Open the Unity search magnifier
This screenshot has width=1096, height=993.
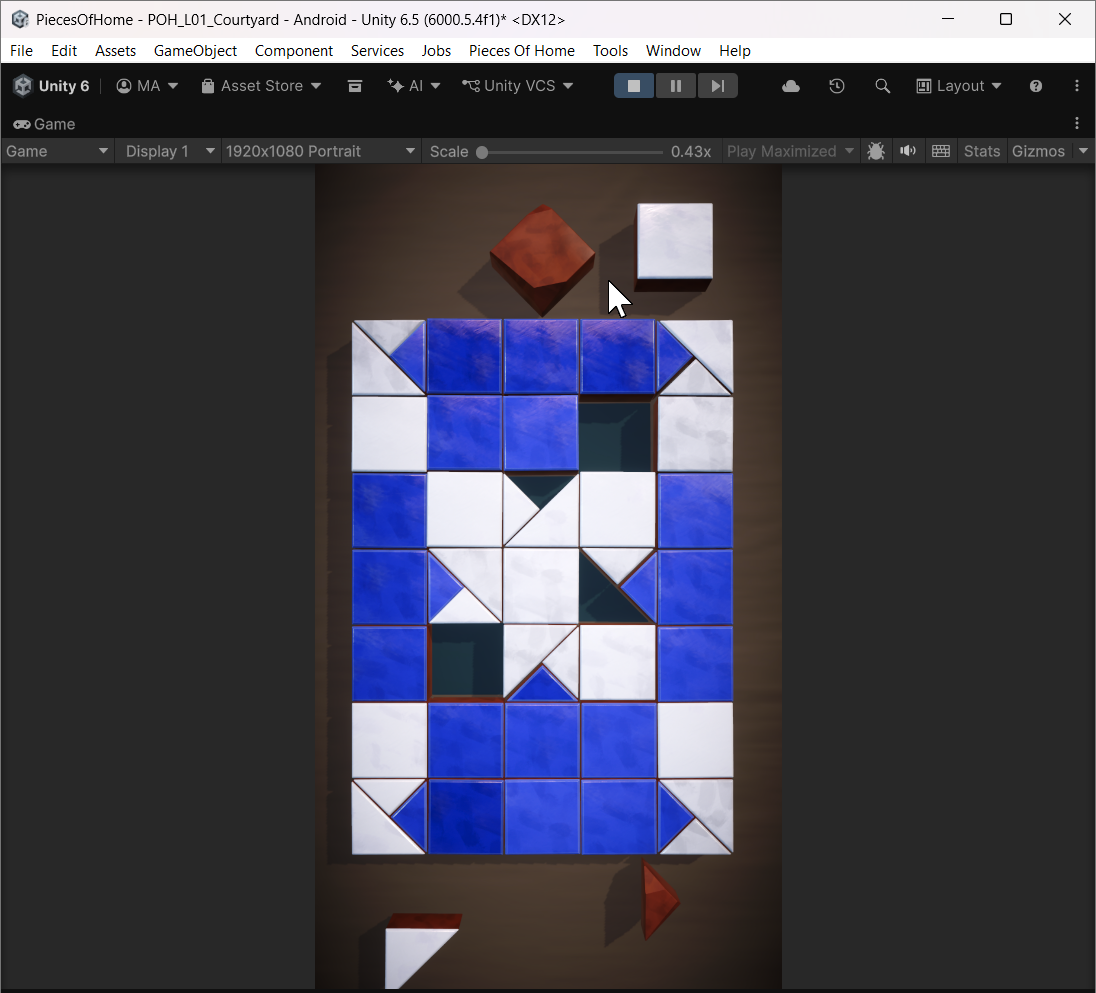click(x=882, y=86)
